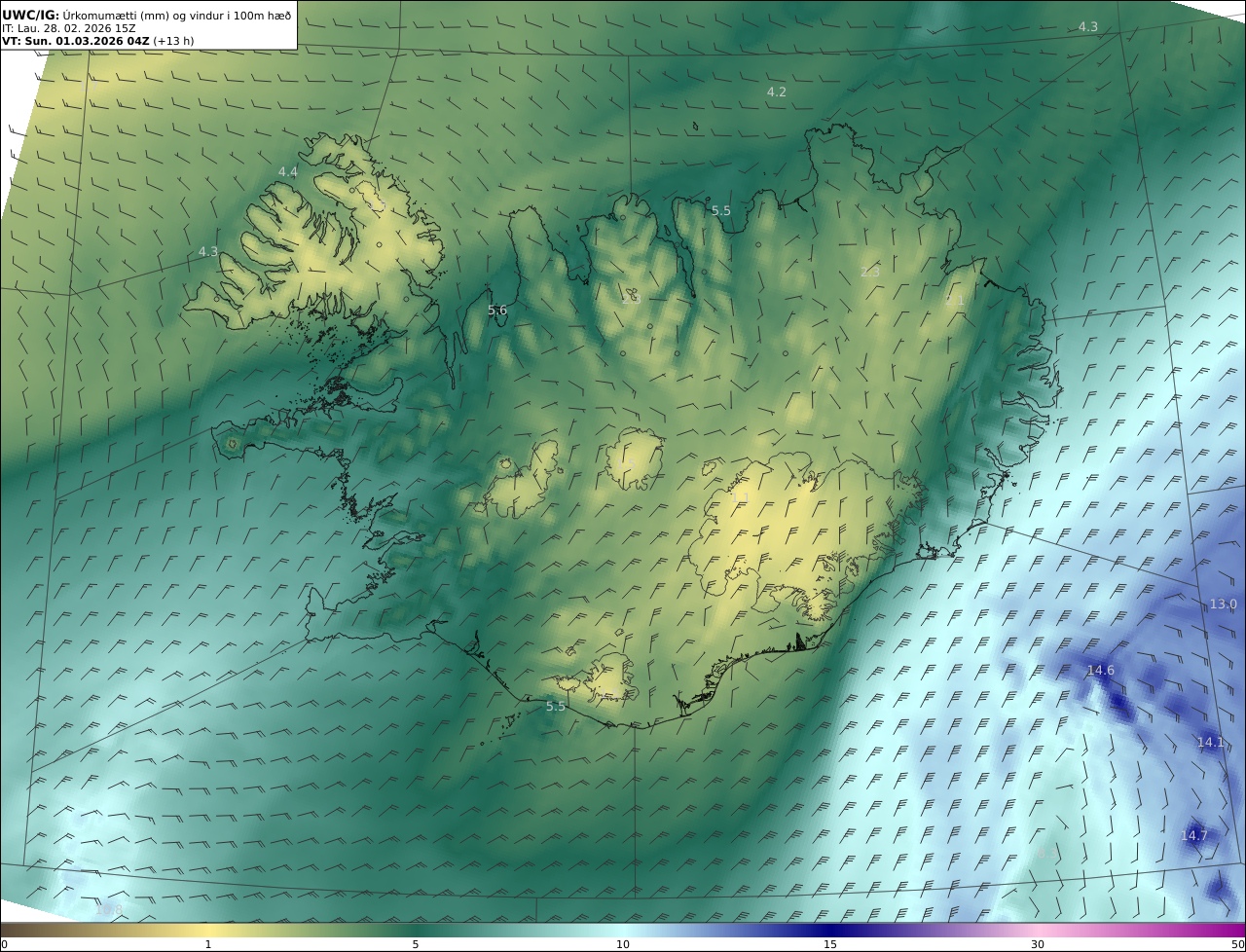Click the yellow colorbar segment above tick 1
1246x952 pixels.
coord(207,930)
